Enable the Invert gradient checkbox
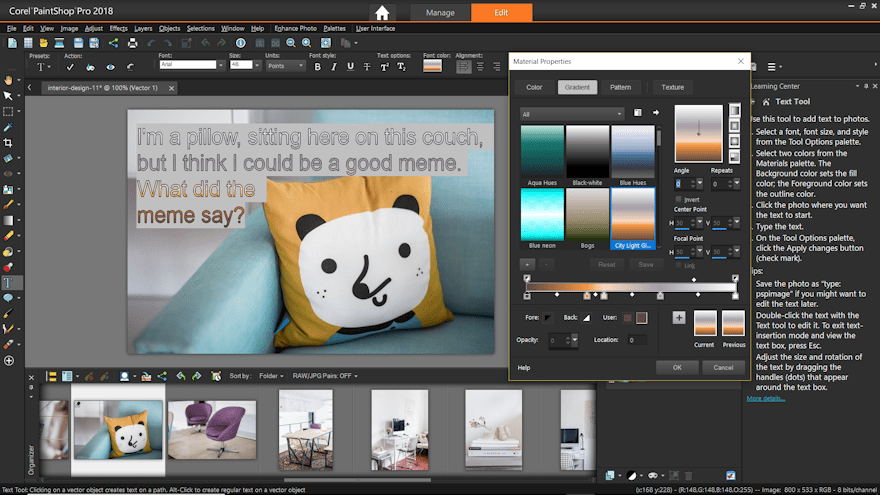Screen dimensions: 880x495 679,199
